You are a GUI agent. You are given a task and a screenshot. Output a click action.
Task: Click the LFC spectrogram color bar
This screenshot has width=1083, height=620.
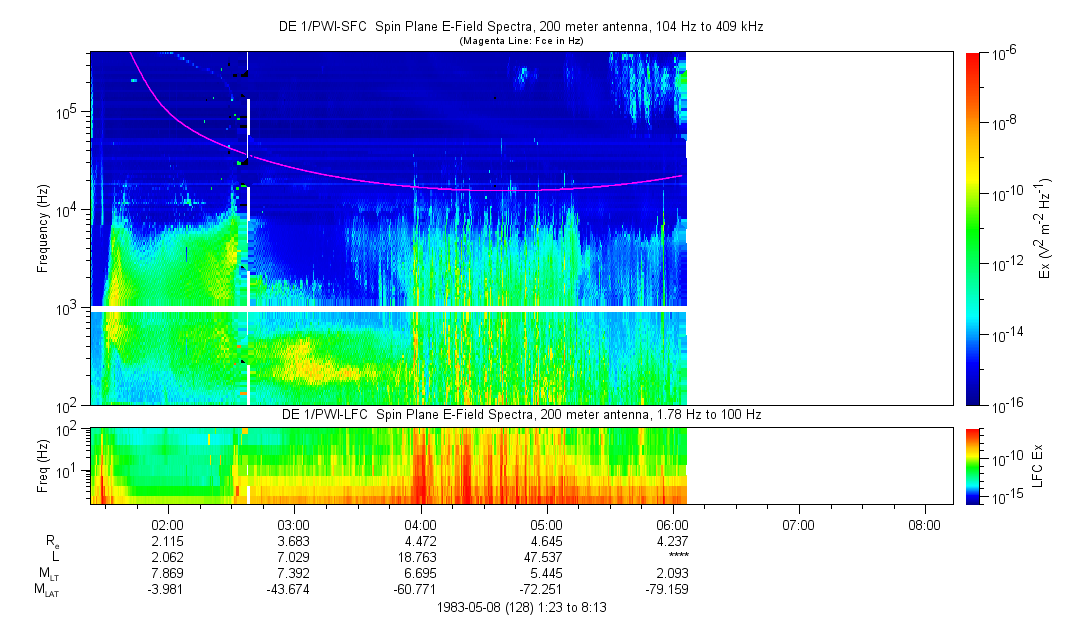click(x=973, y=466)
